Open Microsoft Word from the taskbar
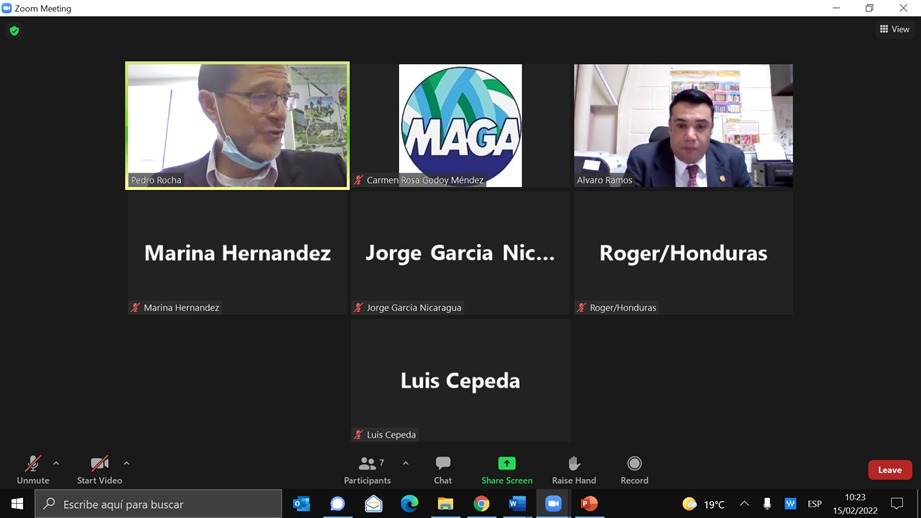Viewport: 921px width, 518px height. [x=517, y=504]
